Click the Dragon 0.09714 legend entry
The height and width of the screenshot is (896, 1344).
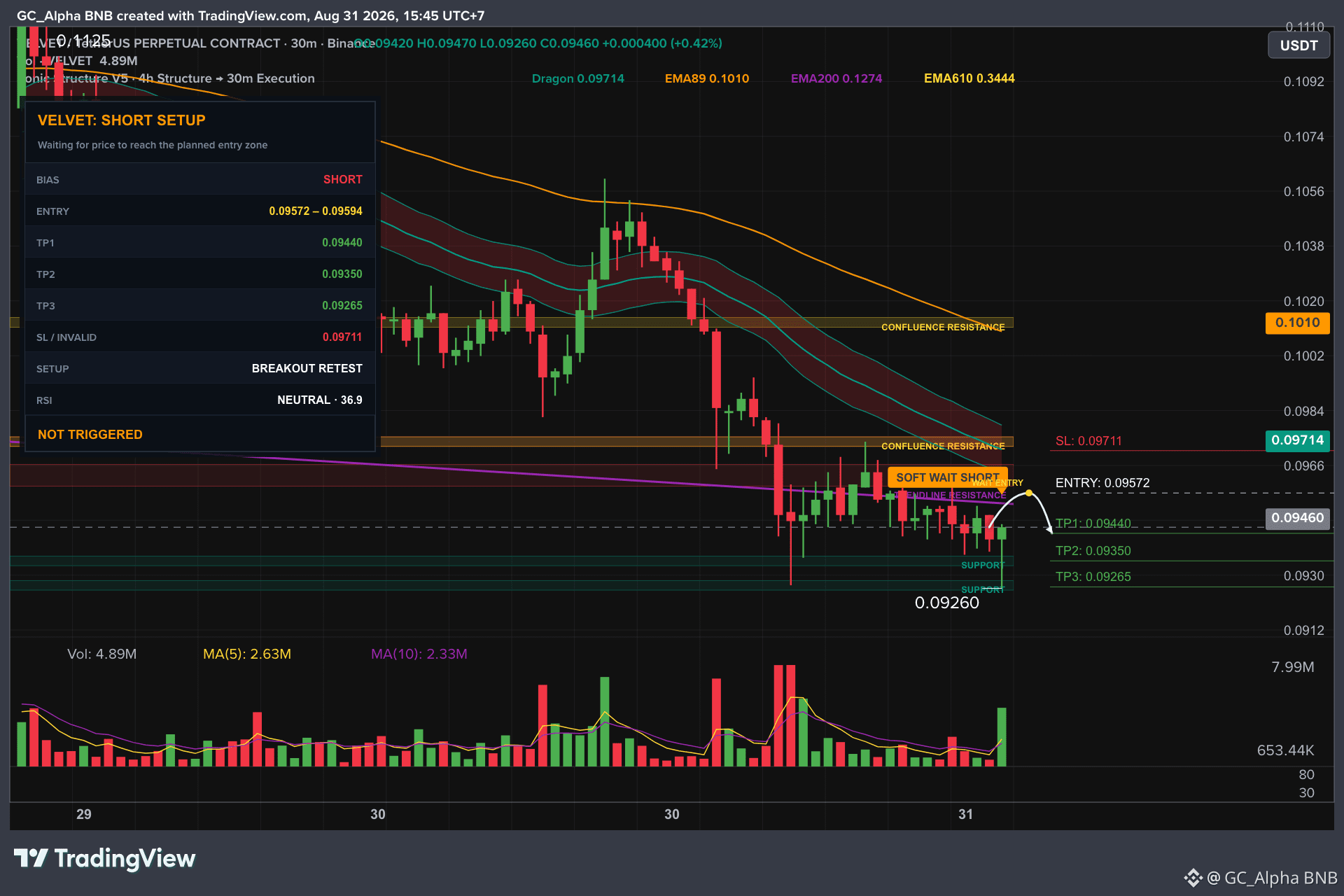(x=577, y=78)
